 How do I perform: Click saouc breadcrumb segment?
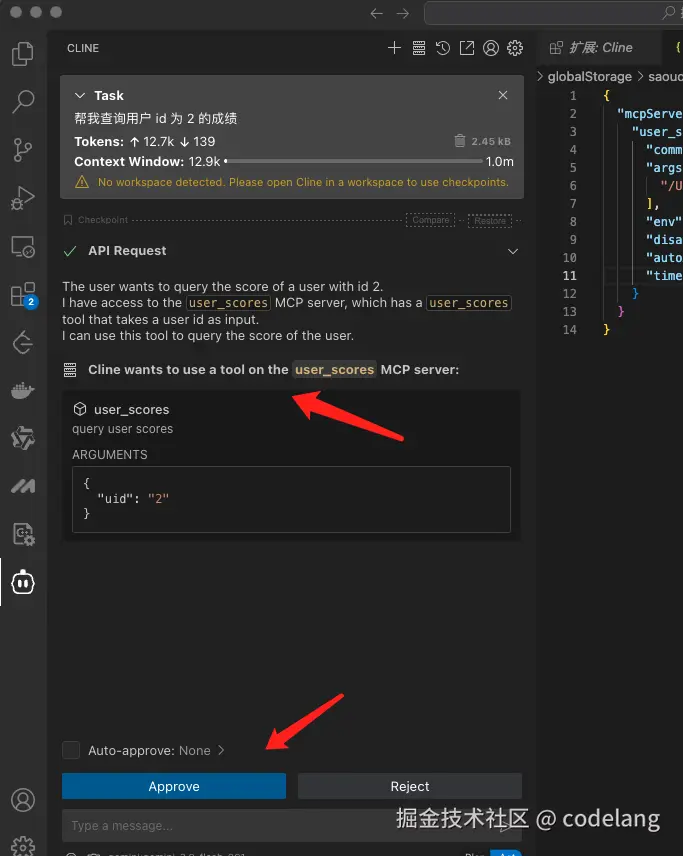(665, 76)
